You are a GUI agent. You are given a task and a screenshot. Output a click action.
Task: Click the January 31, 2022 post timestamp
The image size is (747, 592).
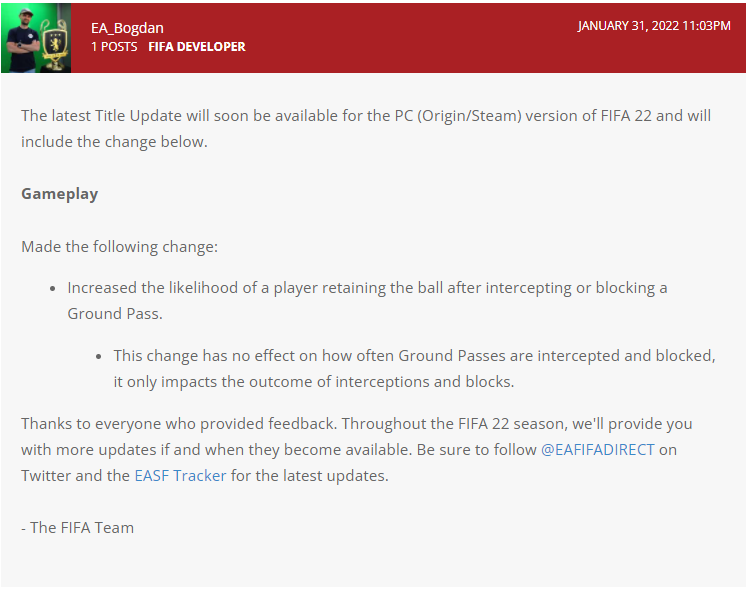coord(654,26)
